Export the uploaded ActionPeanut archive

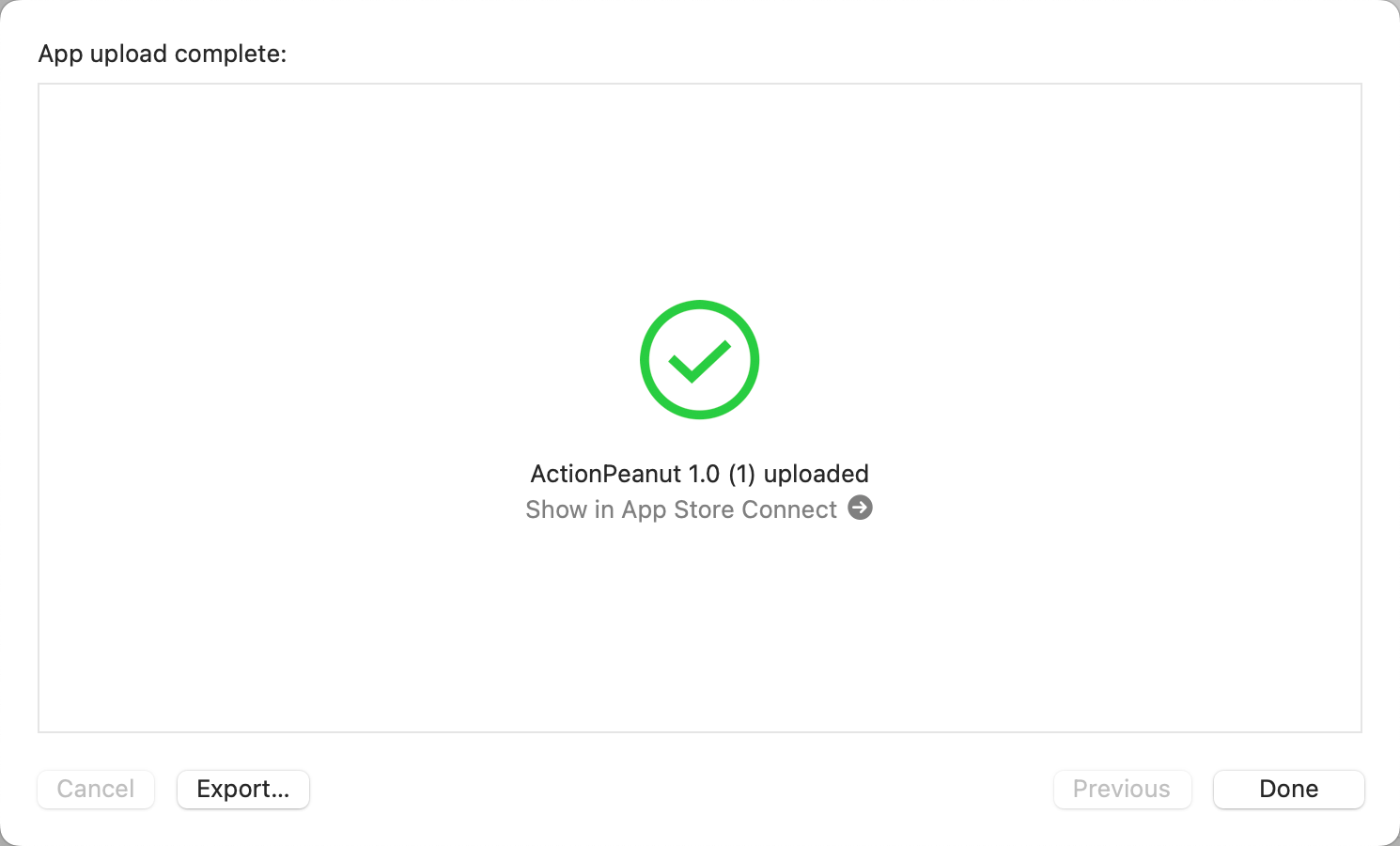pos(243,789)
